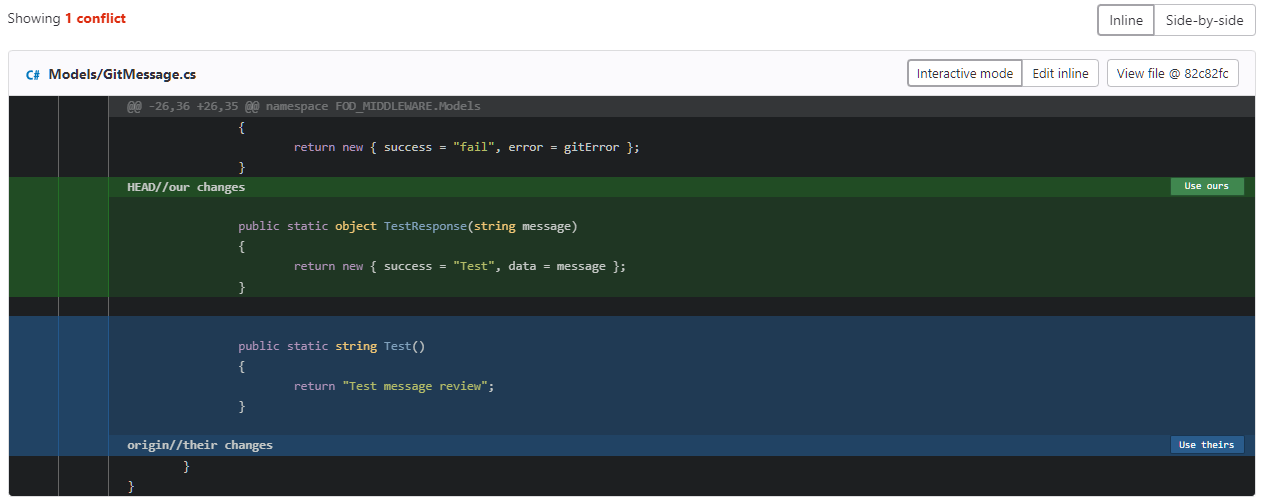
Task: Click the 'HEAD//our changes' header
Action: click(186, 186)
